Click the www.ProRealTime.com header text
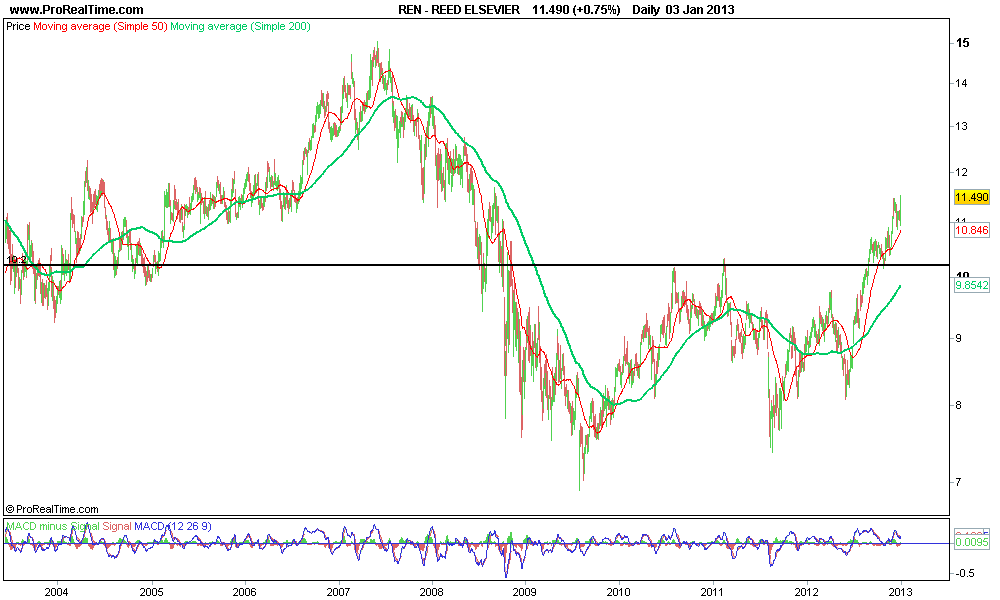 [x=77, y=10]
